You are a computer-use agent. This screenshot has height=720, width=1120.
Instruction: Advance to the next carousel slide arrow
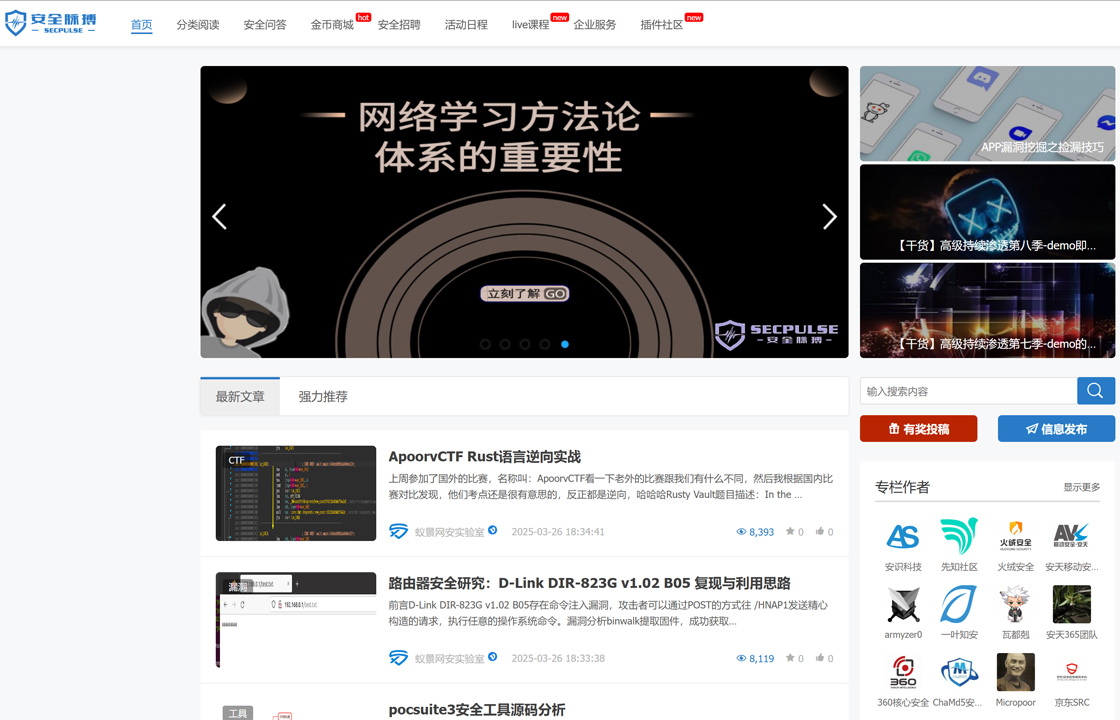pos(829,216)
